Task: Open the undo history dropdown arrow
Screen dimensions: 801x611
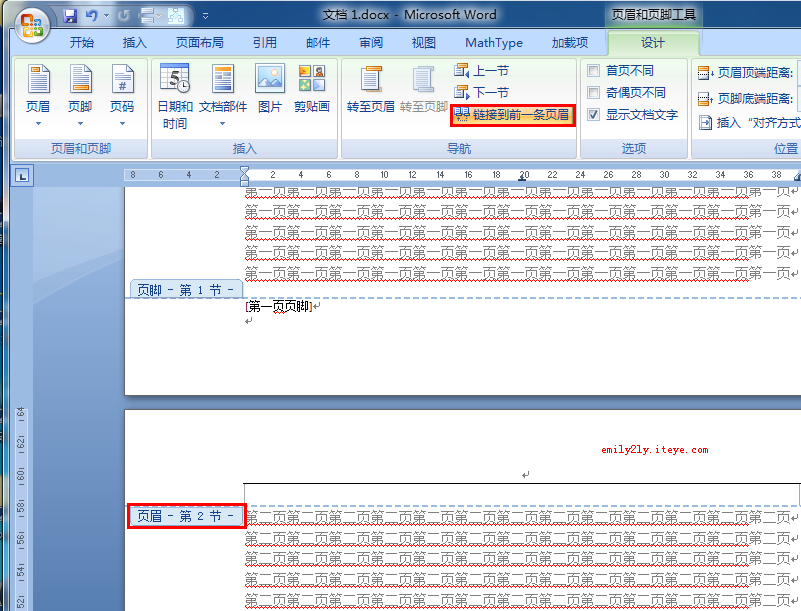Action: (x=106, y=16)
